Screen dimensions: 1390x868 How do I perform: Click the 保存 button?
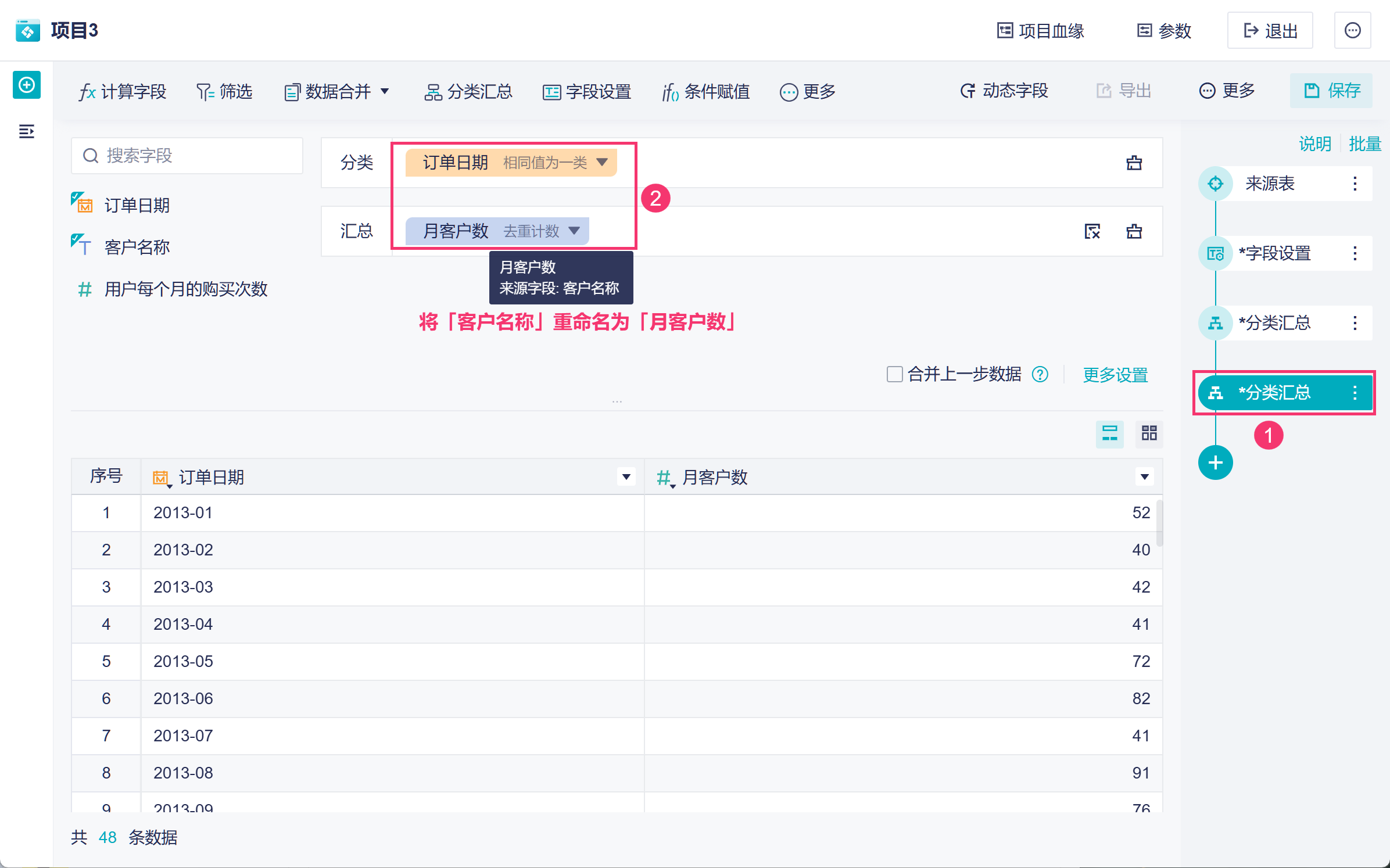coord(1331,91)
